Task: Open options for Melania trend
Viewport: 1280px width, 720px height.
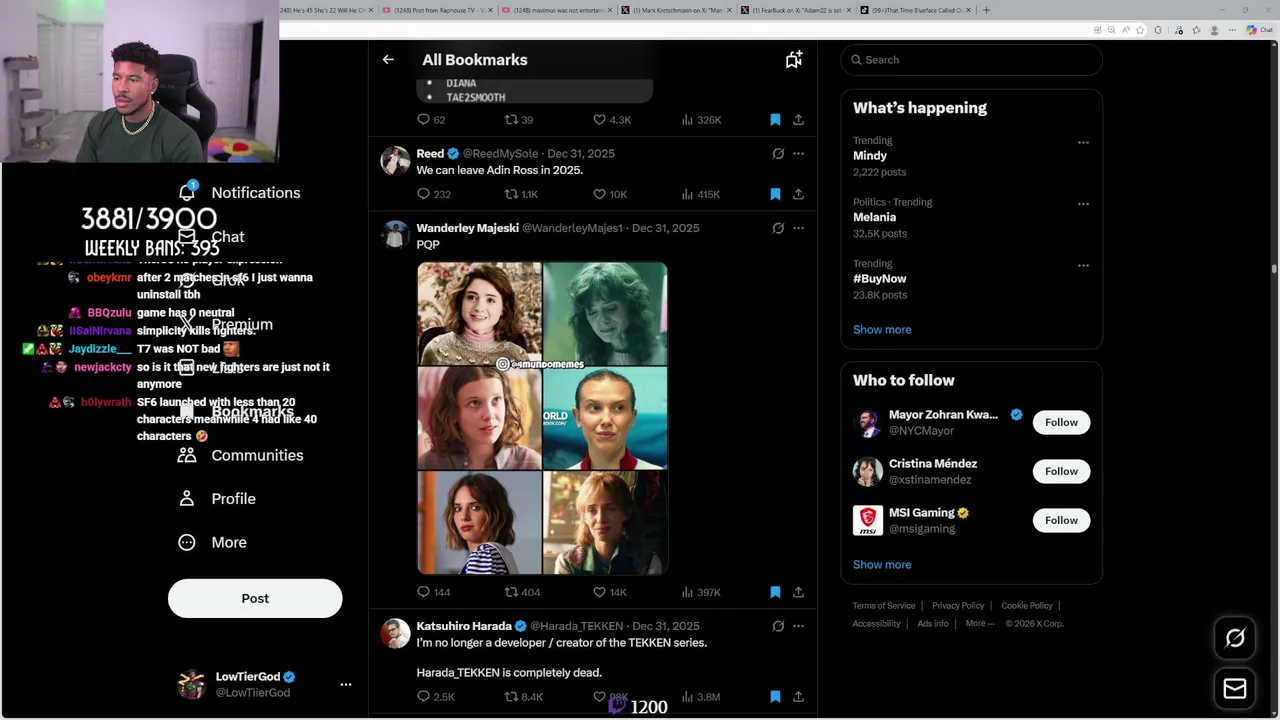Action: click(1083, 204)
